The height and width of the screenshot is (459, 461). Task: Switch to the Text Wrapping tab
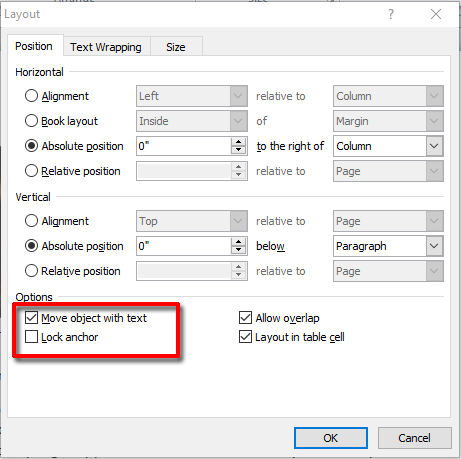click(106, 47)
